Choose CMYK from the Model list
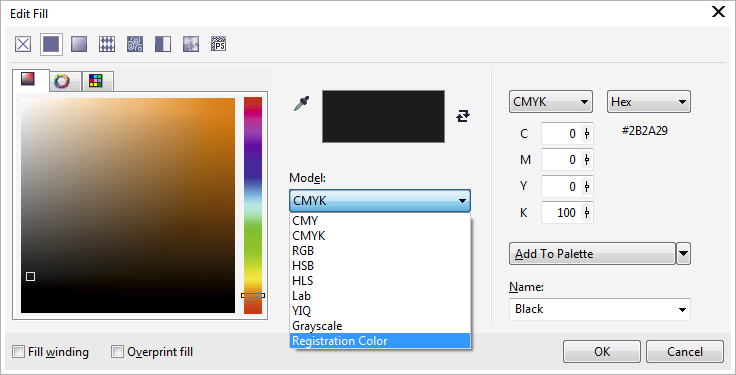The height and width of the screenshot is (375, 736). tap(380, 236)
